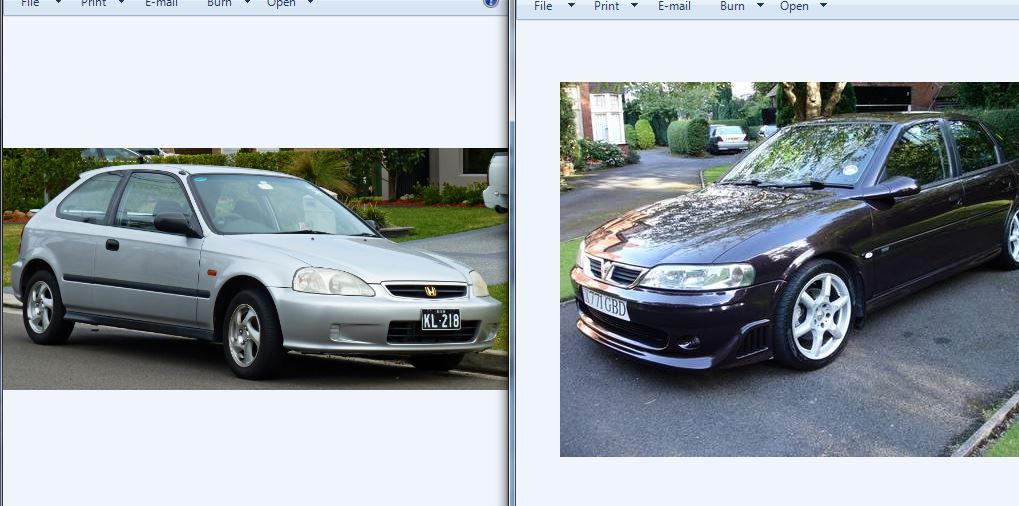Screen dimensions: 1019x506
Task: Open File menu in left photo window
Action: coord(30,3)
